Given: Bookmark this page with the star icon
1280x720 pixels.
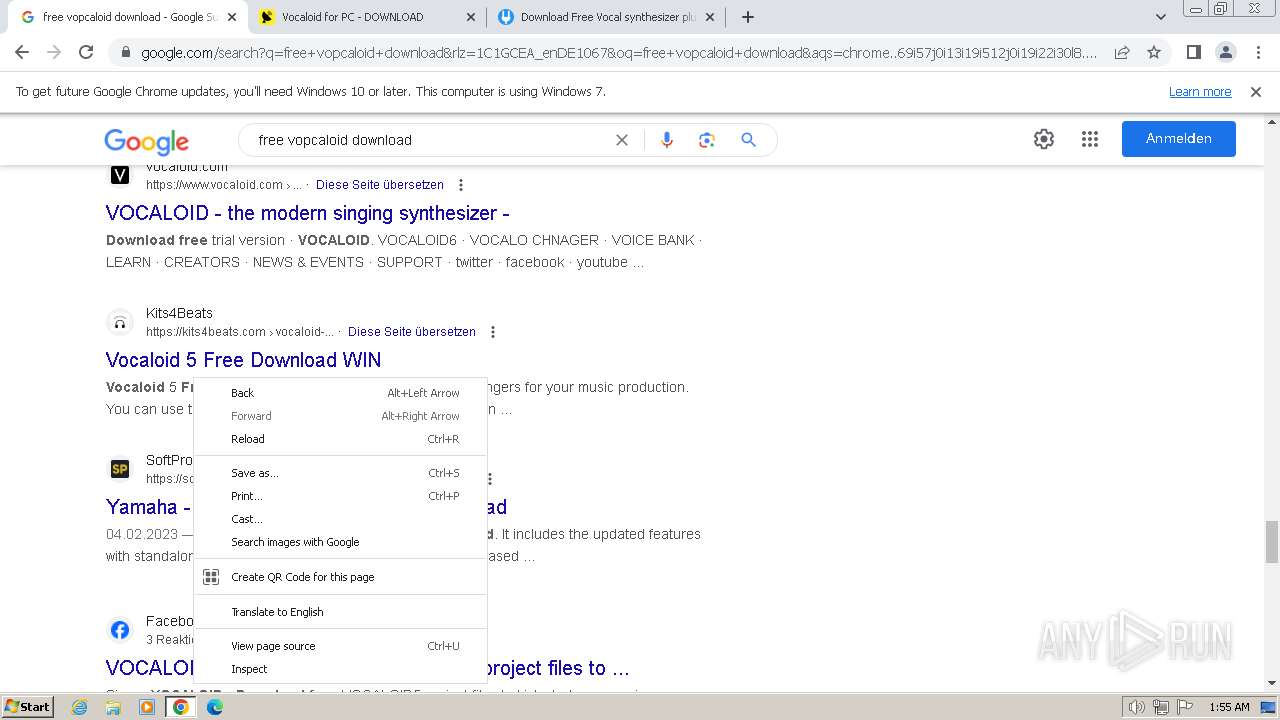Looking at the screenshot, I should point(1154,52).
